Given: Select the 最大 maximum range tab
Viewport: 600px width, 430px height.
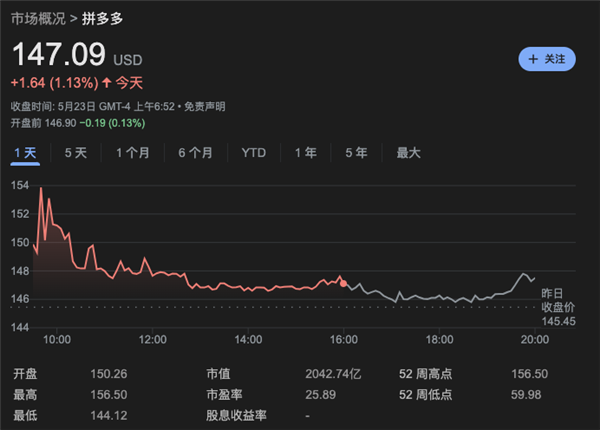Looking at the screenshot, I should [408, 153].
